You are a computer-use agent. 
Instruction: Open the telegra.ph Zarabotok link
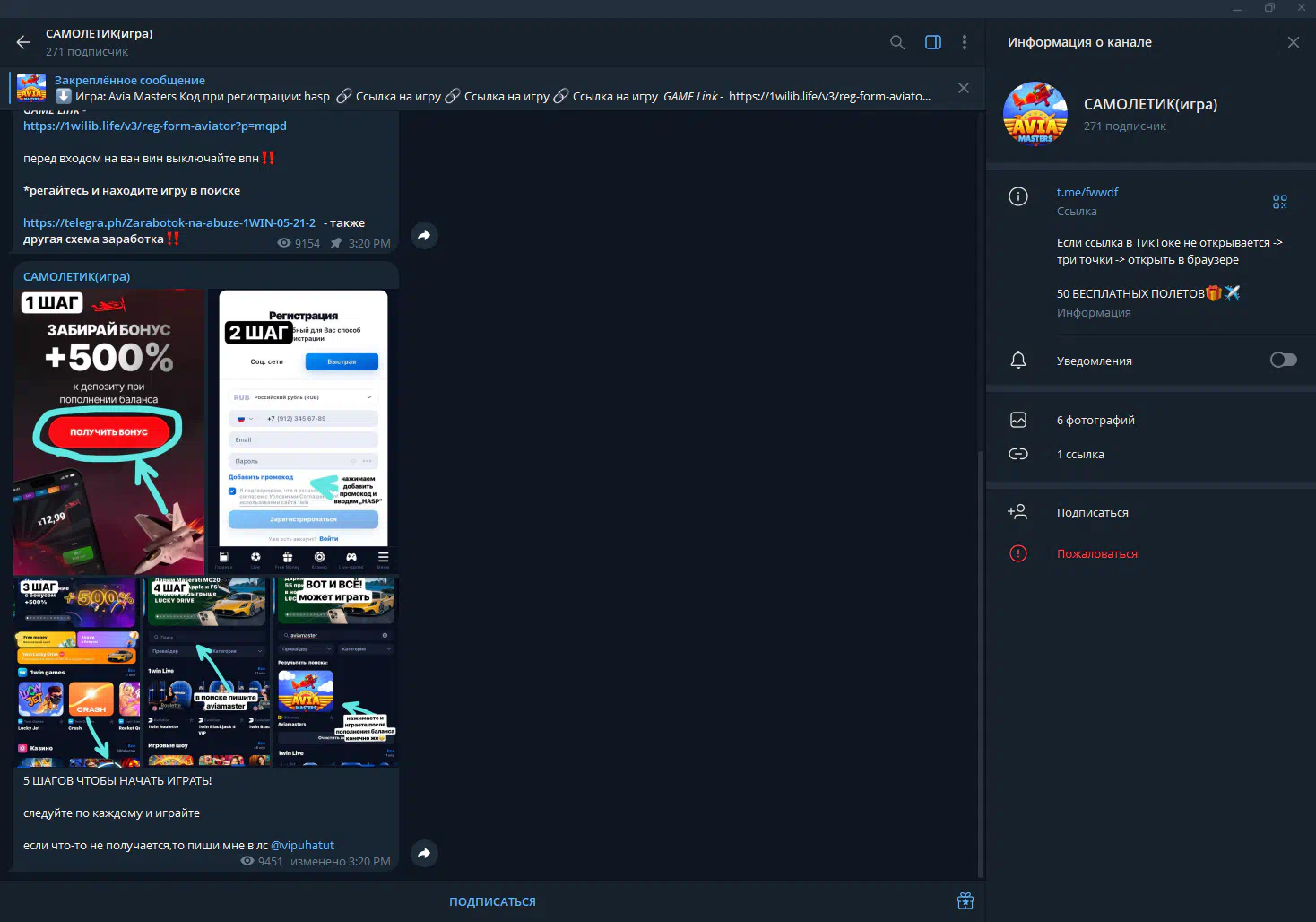[x=169, y=222]
